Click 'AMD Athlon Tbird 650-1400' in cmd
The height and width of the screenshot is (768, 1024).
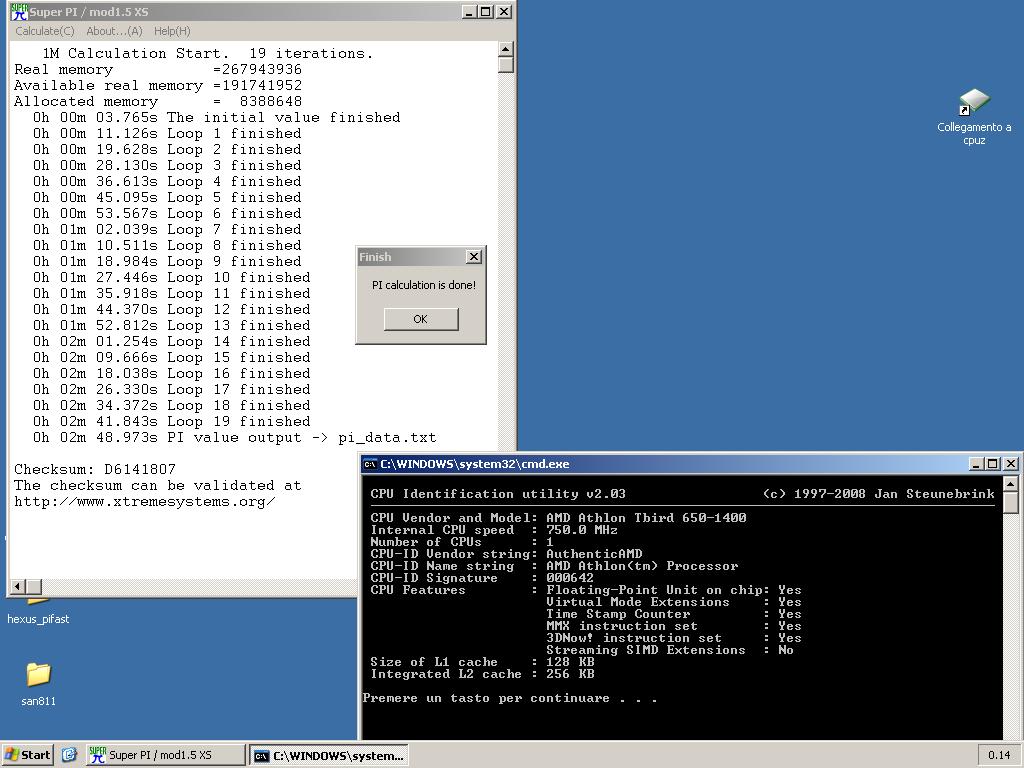pyautogui.click(x=646, y=518)
